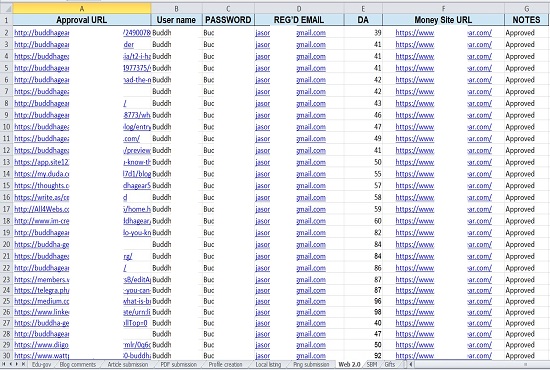Click the Buddh user name in row 12
The height and width of the screenshot is (370, 550).
[x=162, y=150]
